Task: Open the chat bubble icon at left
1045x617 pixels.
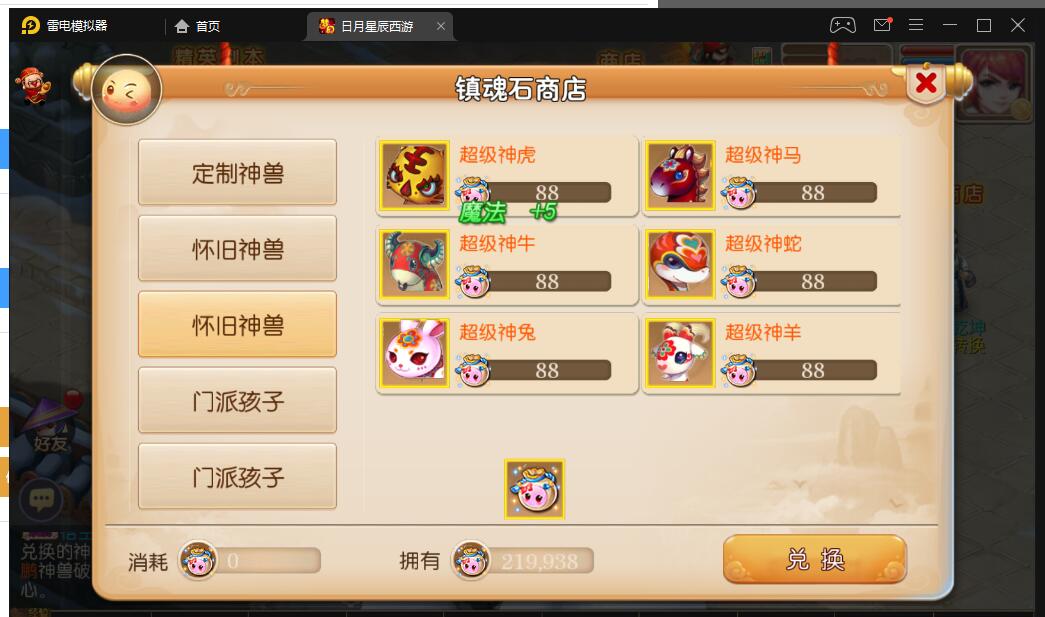Action: point(41,499)
